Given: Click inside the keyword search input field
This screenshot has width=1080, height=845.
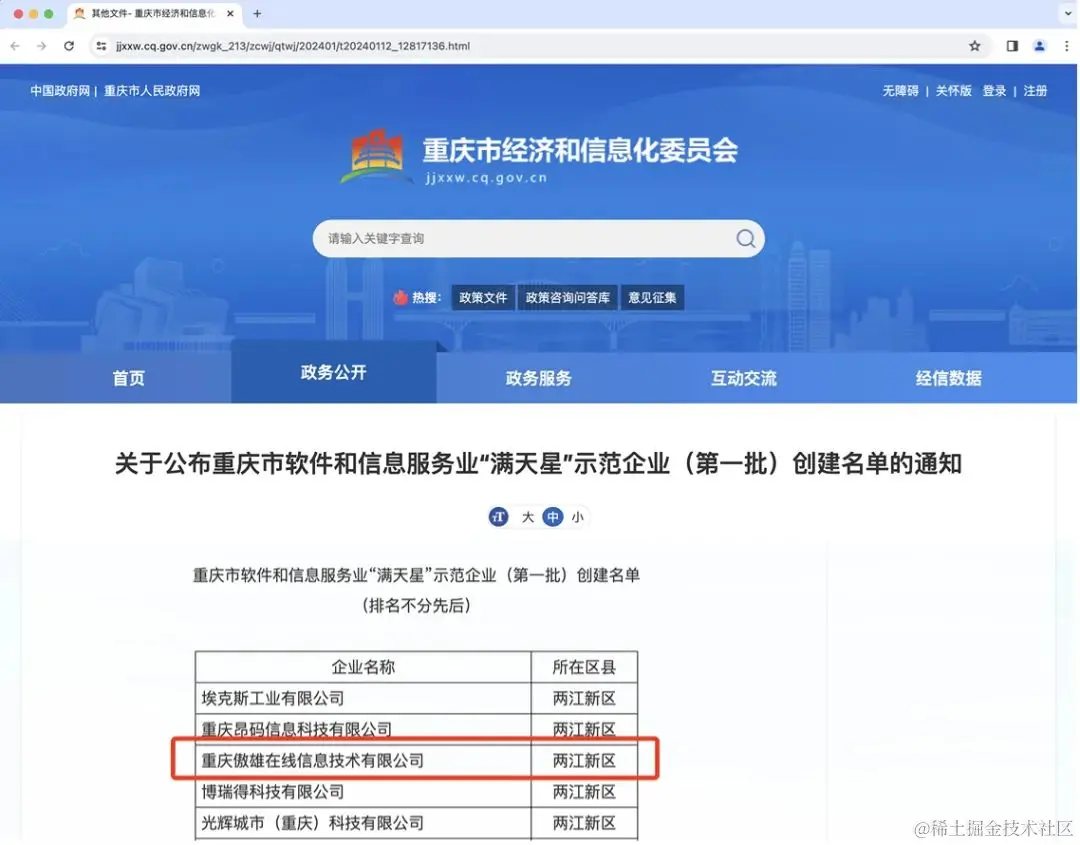Looking at the screenshot, I should 500,238.
